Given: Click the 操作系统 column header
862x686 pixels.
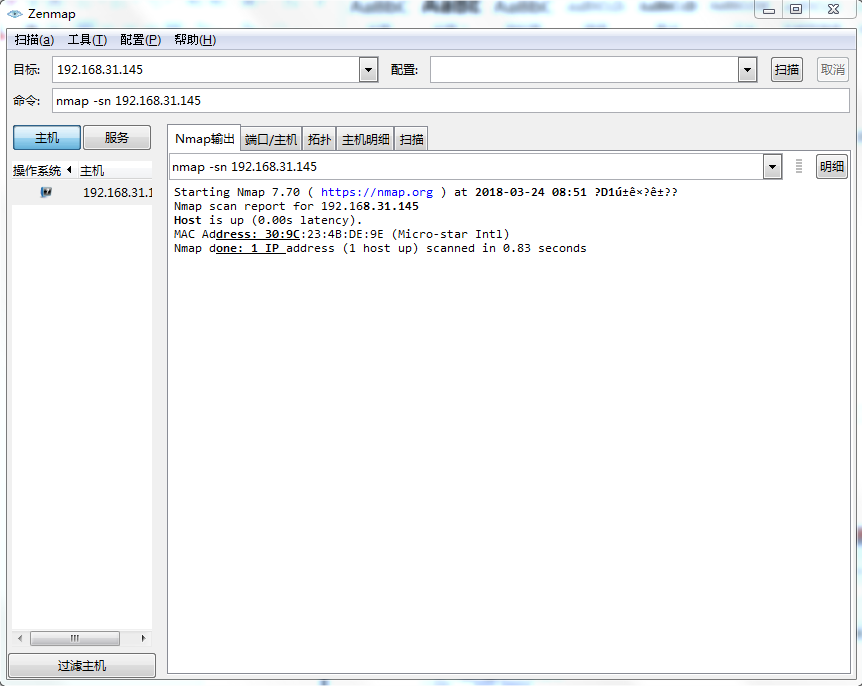Looking at the screenshot, I should (43, 170).
